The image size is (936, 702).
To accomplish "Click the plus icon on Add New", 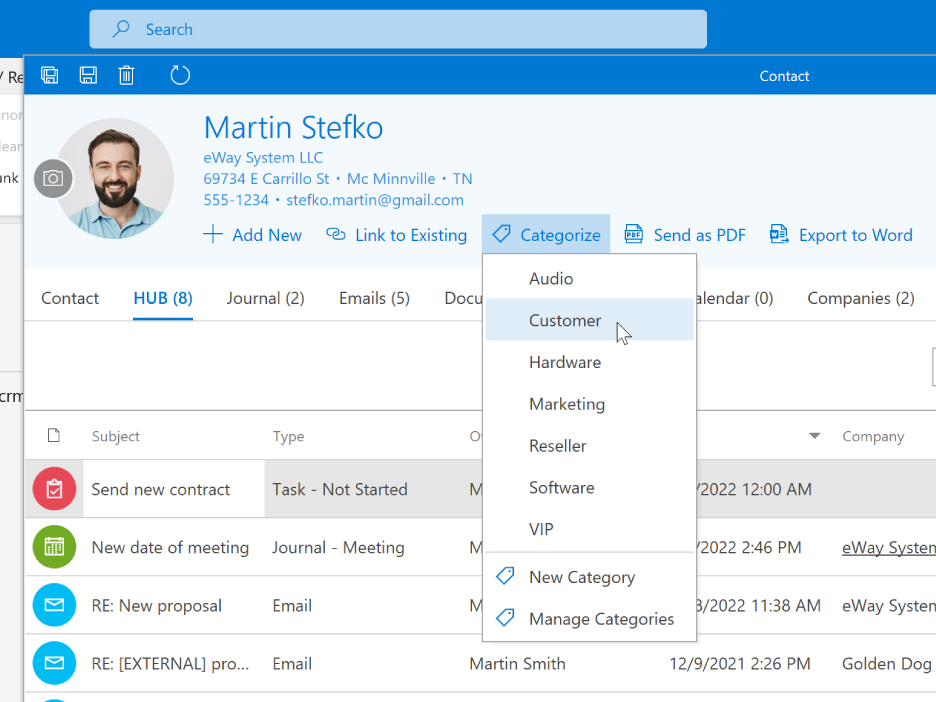I will click(213, 234).
